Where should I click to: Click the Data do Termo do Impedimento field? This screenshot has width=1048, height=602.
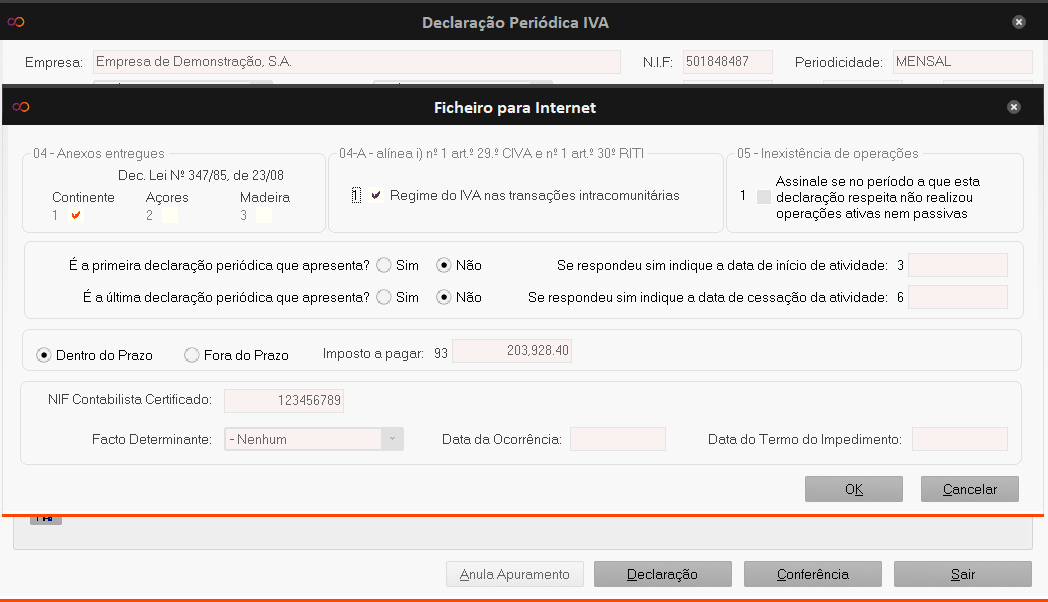click(x=959, y=439)
